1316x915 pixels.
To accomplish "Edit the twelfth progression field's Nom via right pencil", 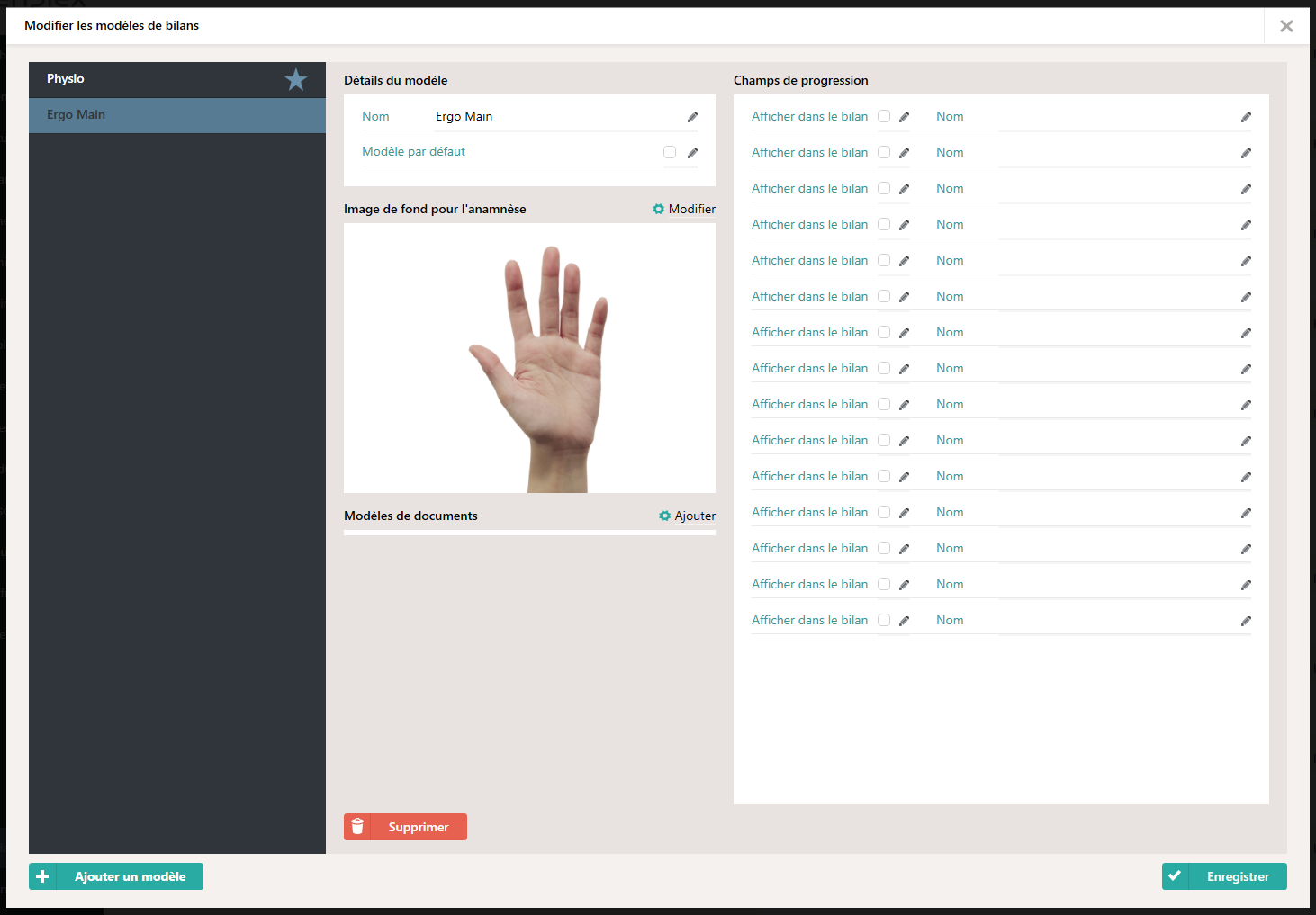I will tap(1246, 513).
